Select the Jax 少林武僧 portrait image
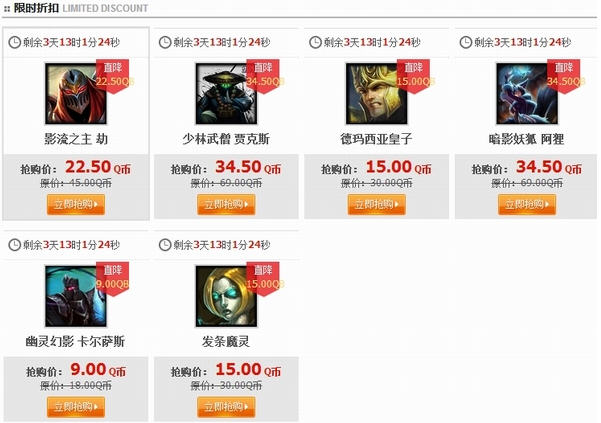This screenshot has width=601, height=423. [226, 93]
